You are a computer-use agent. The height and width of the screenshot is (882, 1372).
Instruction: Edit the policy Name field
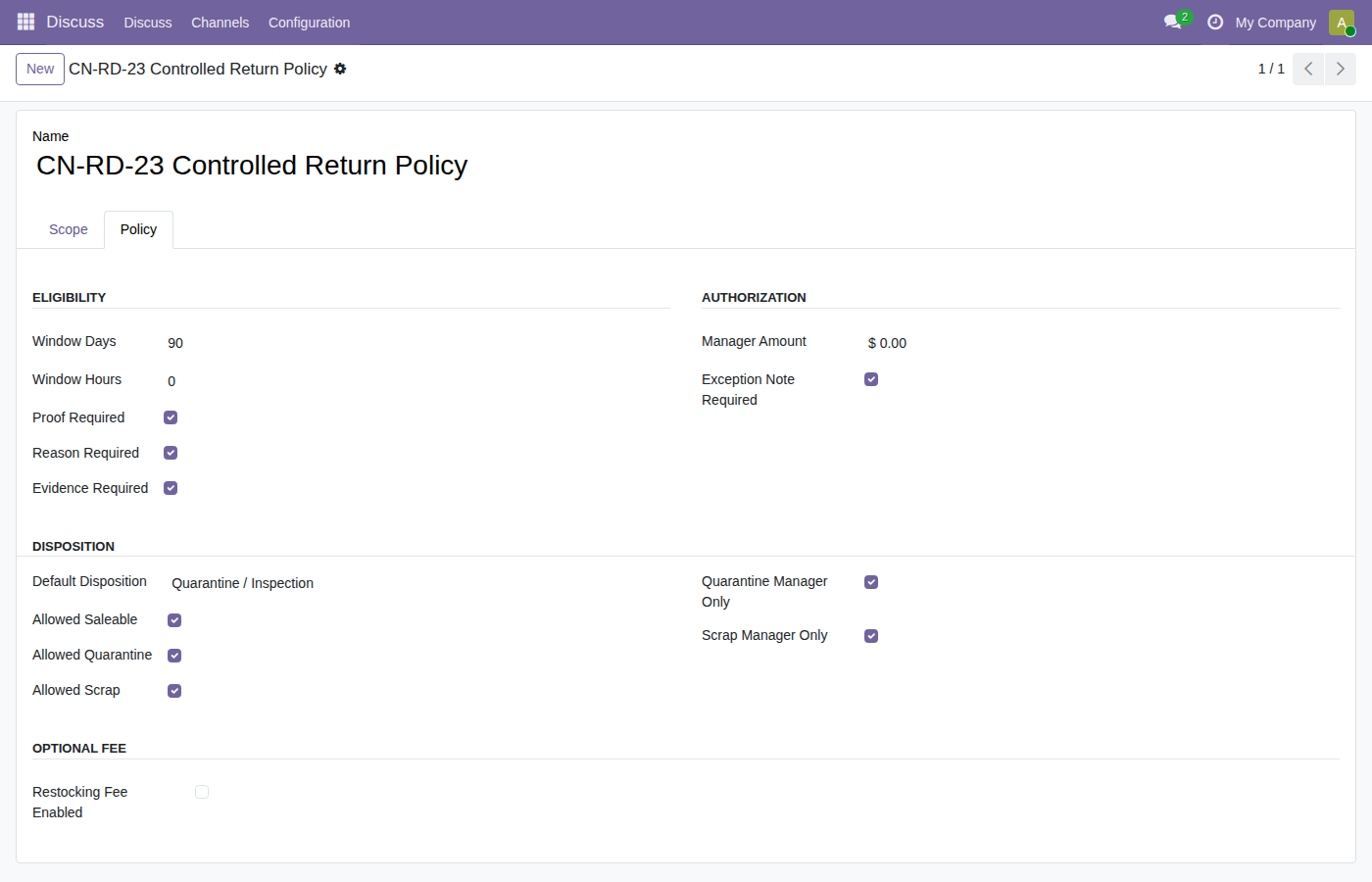[686, 166]
